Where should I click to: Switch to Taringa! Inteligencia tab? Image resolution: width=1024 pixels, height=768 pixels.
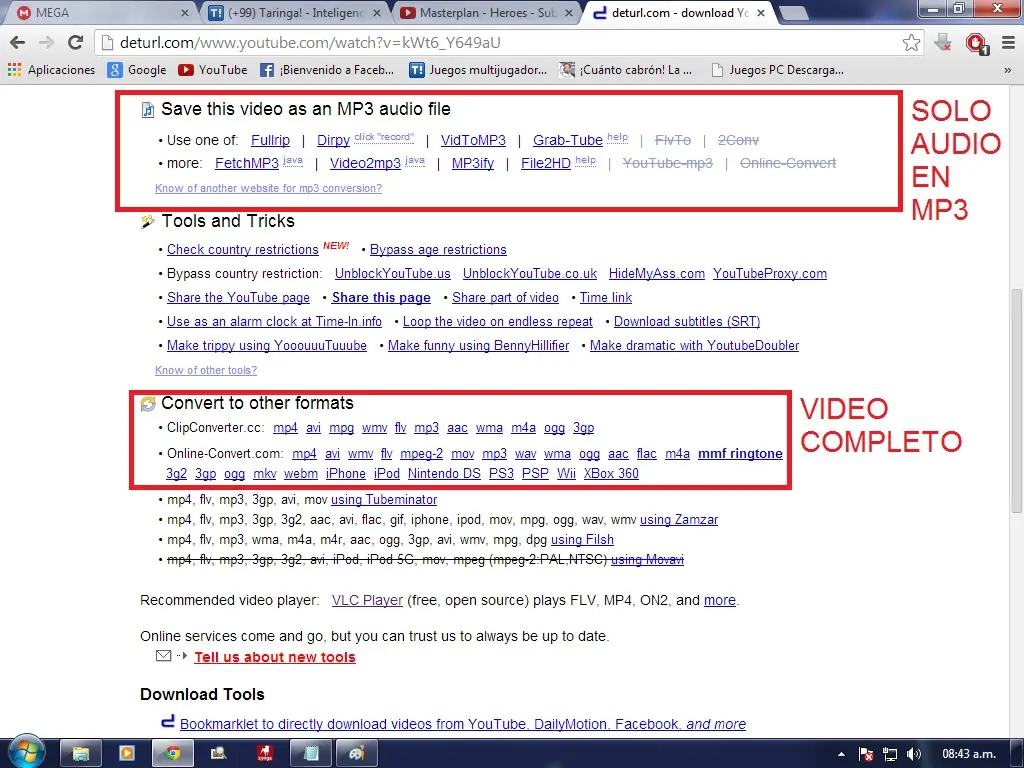tap(294, 12)
